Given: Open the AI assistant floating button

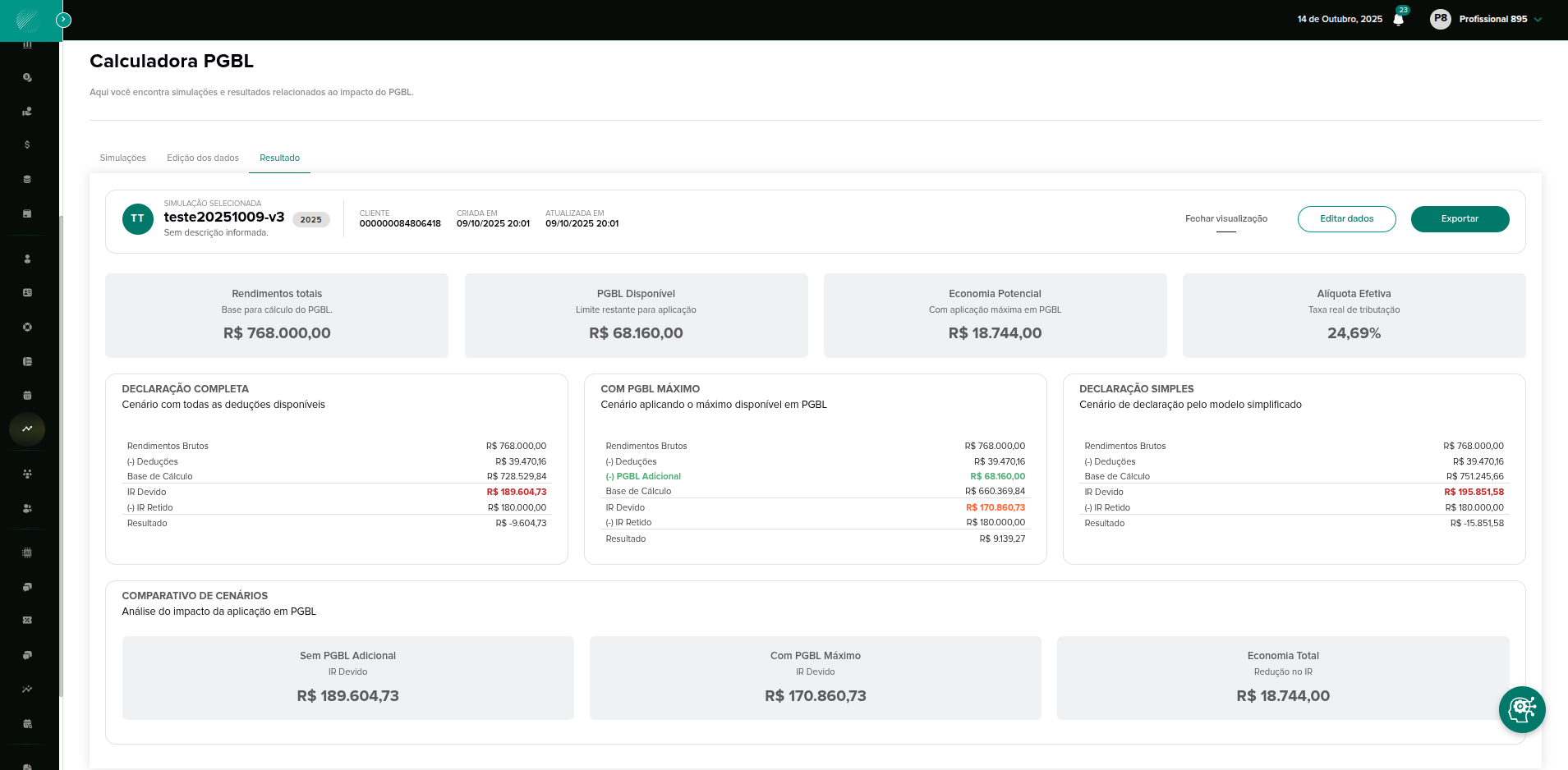Looking at the screenshot, I should pos(1521,709).
